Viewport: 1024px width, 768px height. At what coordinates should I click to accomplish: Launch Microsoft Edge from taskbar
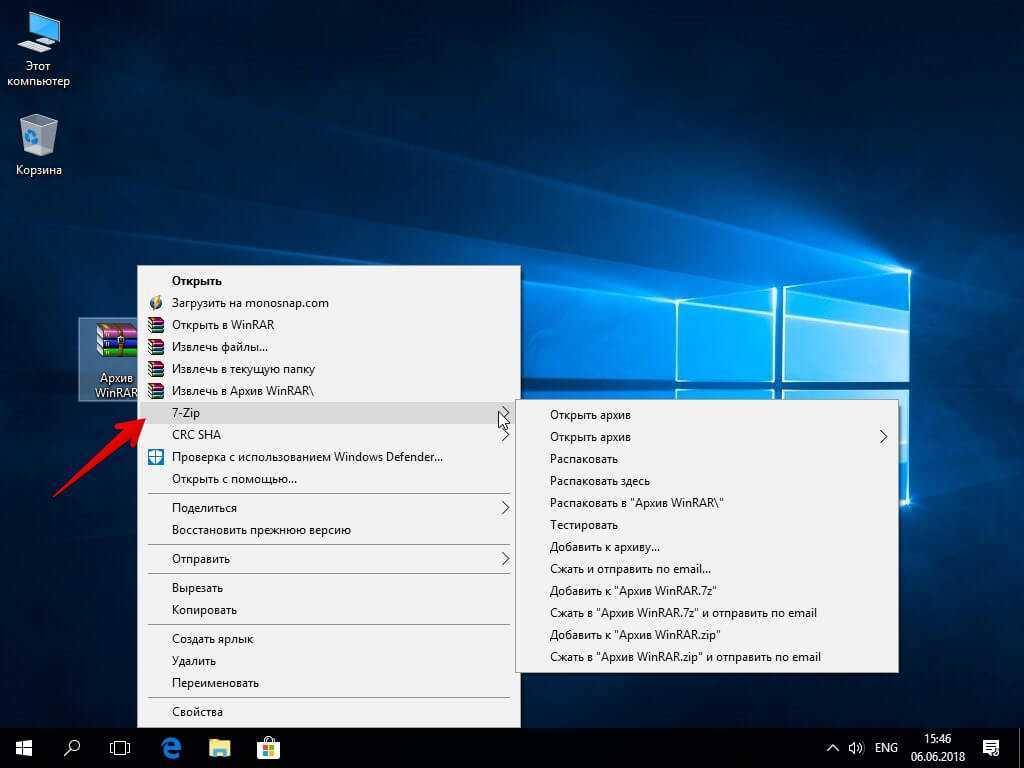[170, 748]
